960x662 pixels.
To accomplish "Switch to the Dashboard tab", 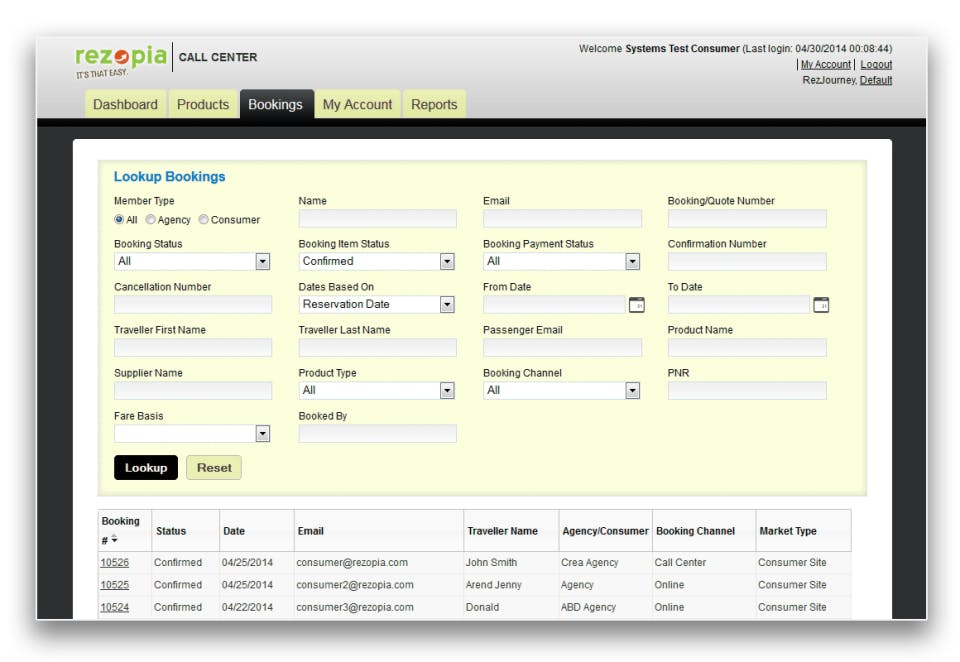I will pos(126,105).
